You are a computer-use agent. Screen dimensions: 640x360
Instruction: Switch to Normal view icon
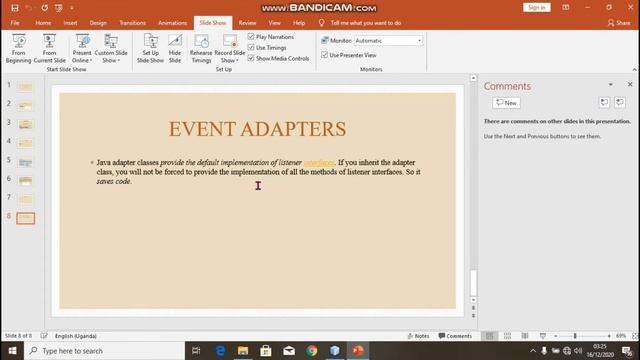click(489, 336)
